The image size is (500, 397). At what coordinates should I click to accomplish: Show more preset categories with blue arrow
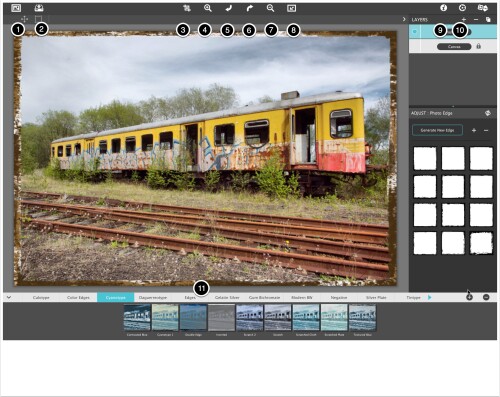click(x=429, y=297)
